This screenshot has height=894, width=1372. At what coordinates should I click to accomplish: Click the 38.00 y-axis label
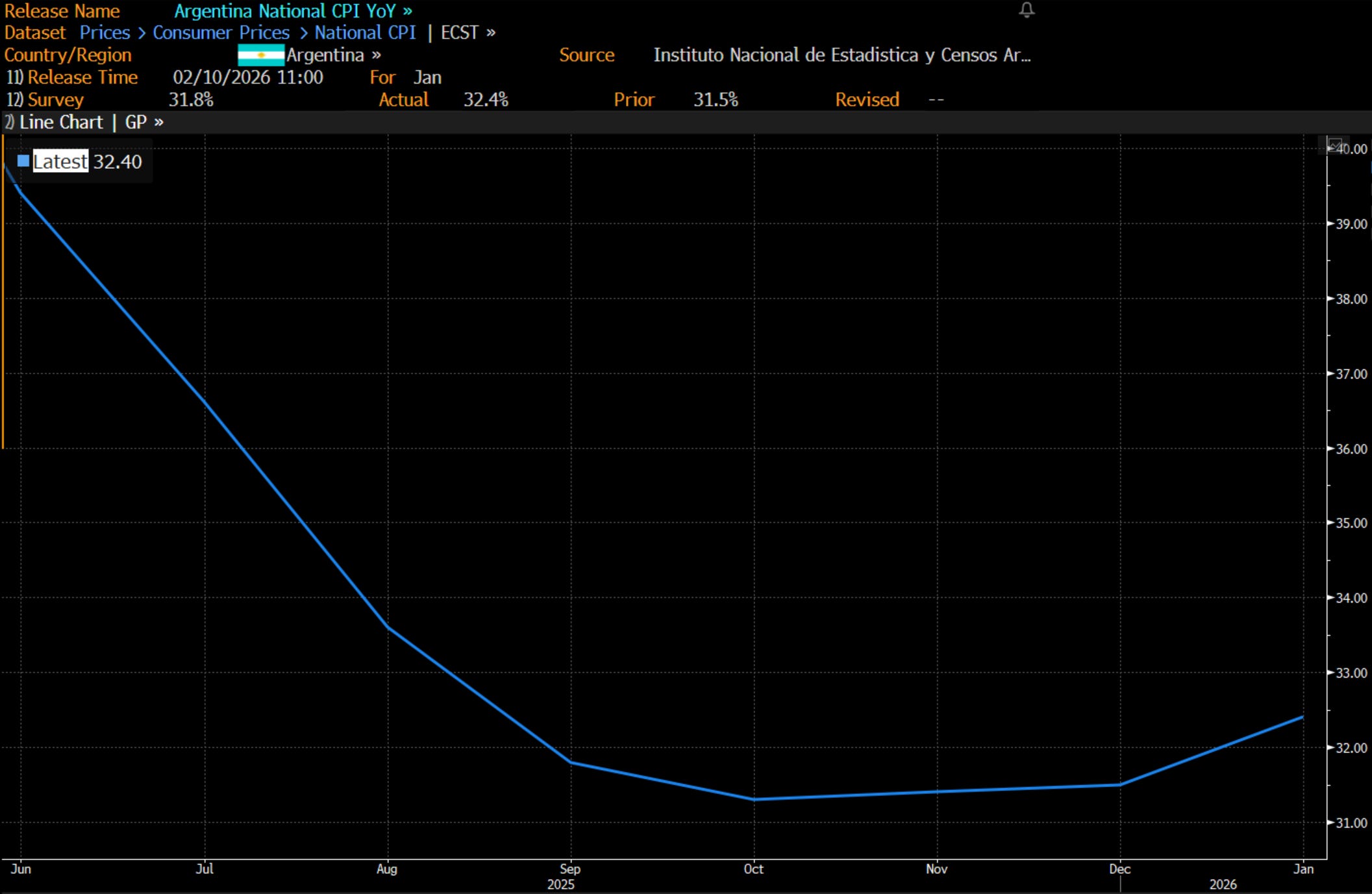1352,299
